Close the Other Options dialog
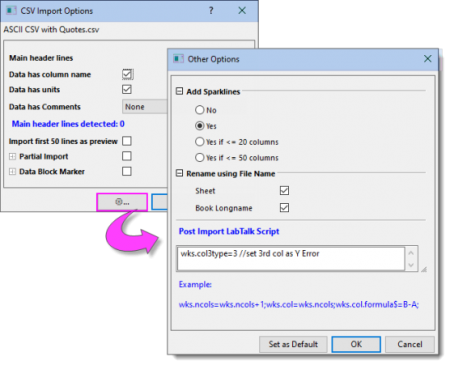 pyautogui.click(x=428, y=59)
